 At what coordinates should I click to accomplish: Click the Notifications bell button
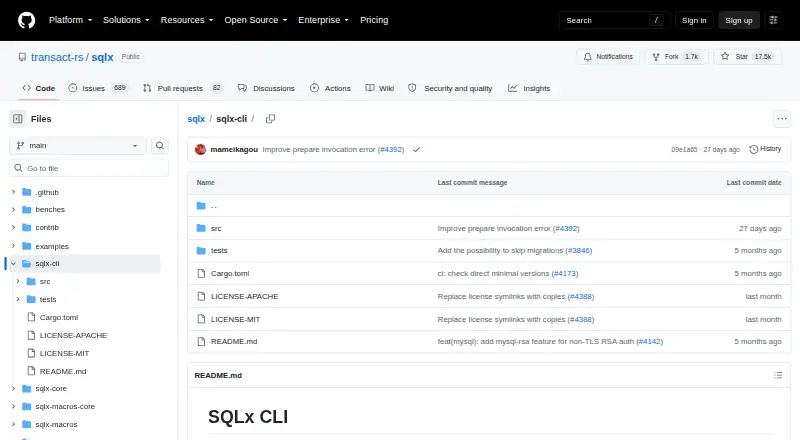click(608, 57)
